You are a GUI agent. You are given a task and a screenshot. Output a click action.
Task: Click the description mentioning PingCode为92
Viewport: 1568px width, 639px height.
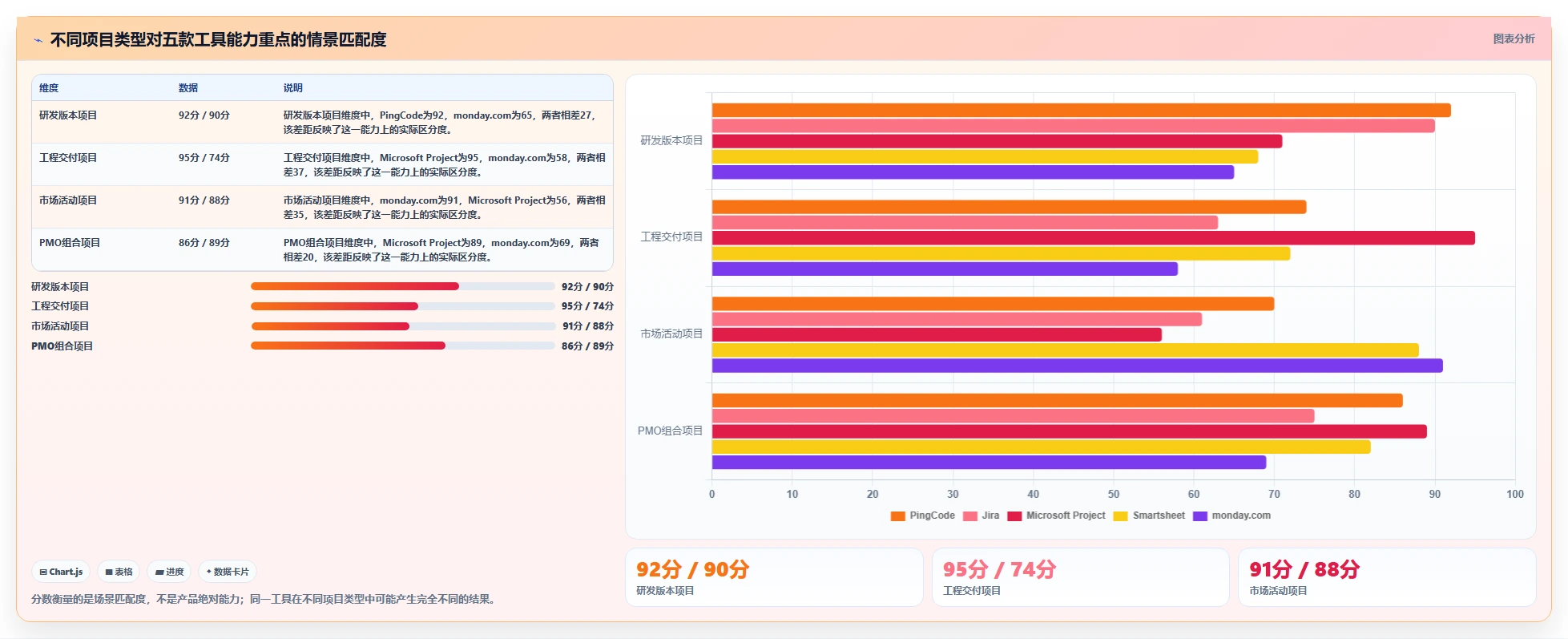[x=442, y=122]
